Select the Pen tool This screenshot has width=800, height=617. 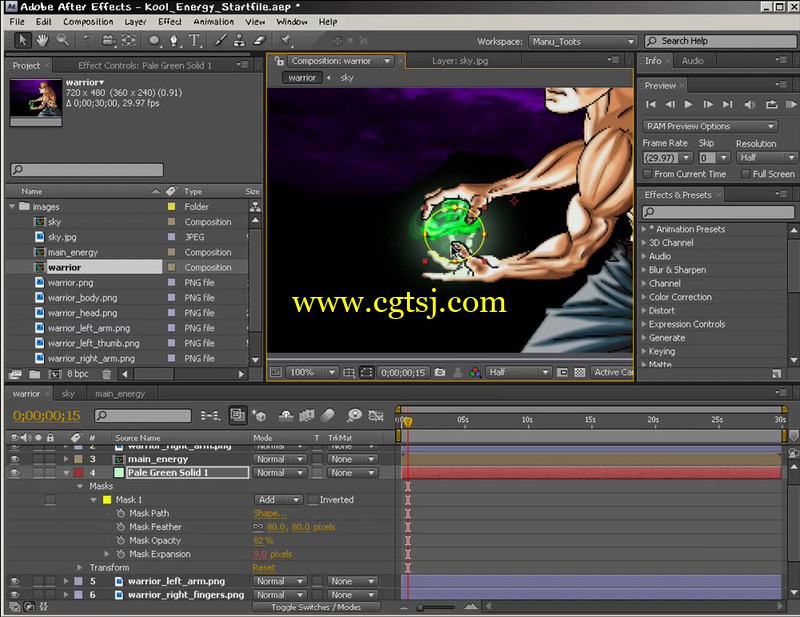pyautogui.click(x=174, y=41)
